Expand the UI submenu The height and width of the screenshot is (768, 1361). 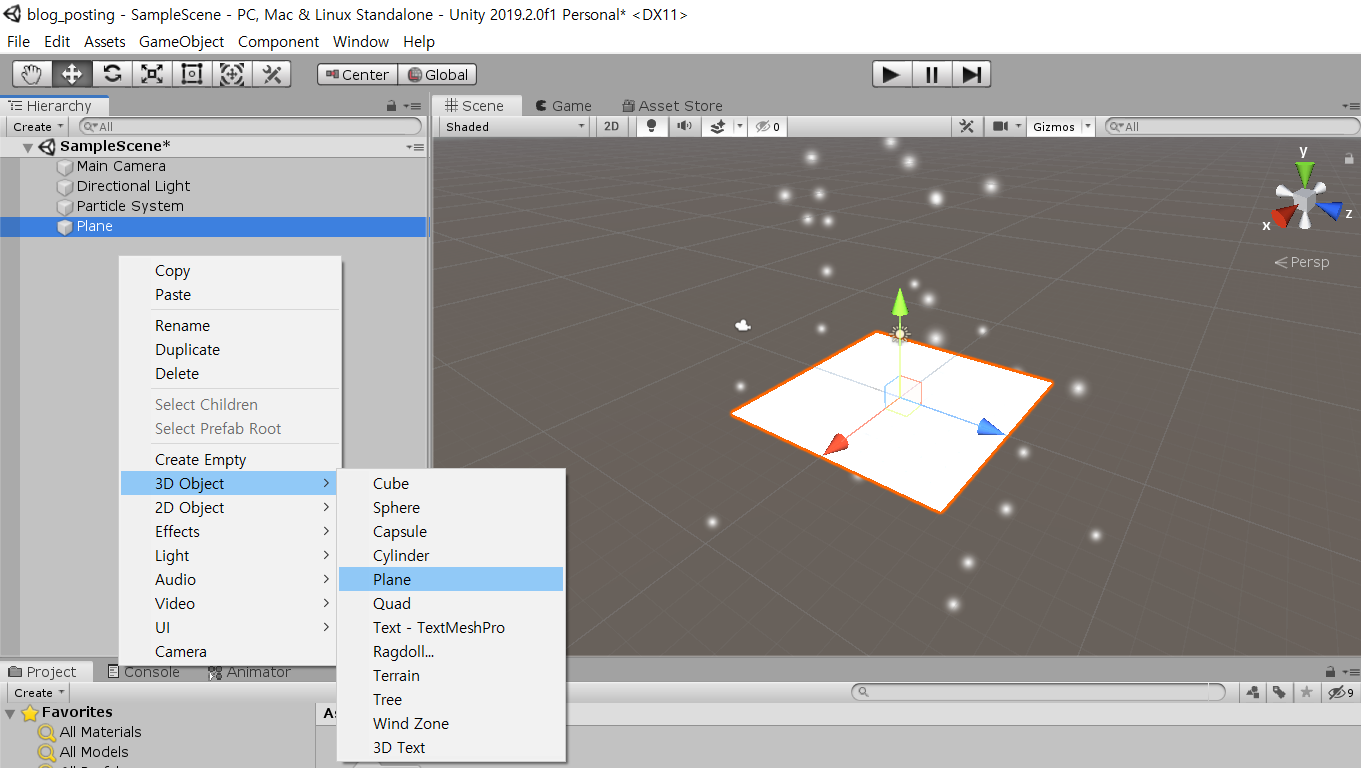tap(230, 628)
